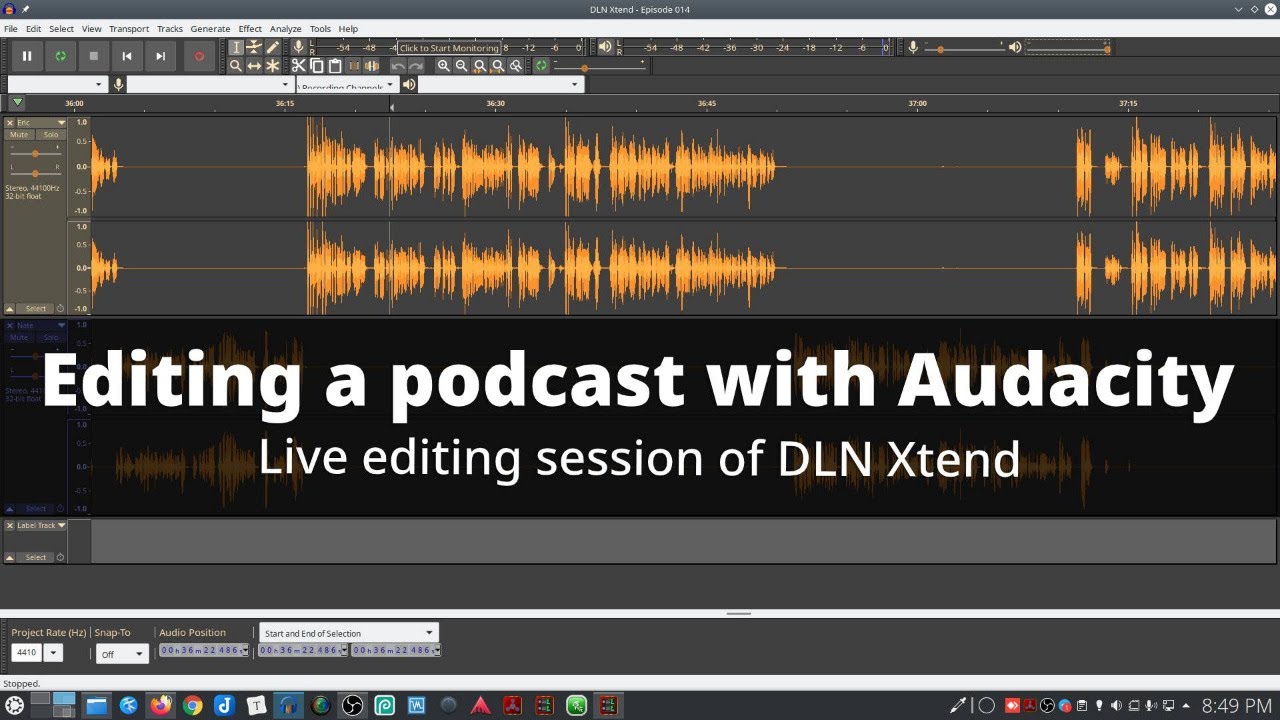1280x720 pixels.
Task: Mute the Eric track
Action: click(19, 135)
